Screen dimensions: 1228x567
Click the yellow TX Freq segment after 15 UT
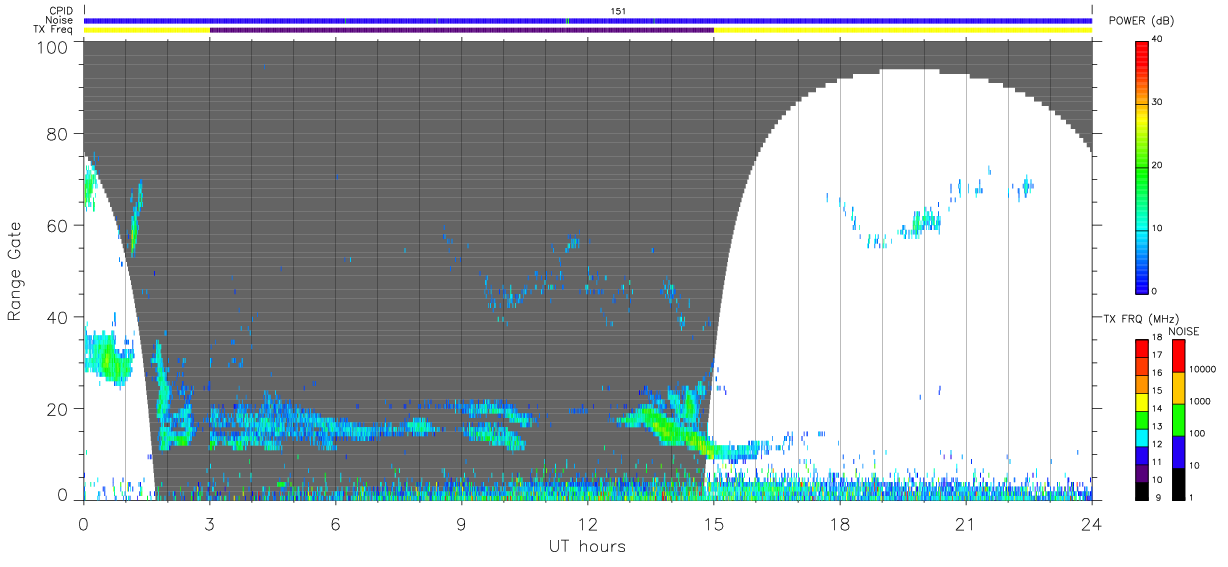point(903,30)
